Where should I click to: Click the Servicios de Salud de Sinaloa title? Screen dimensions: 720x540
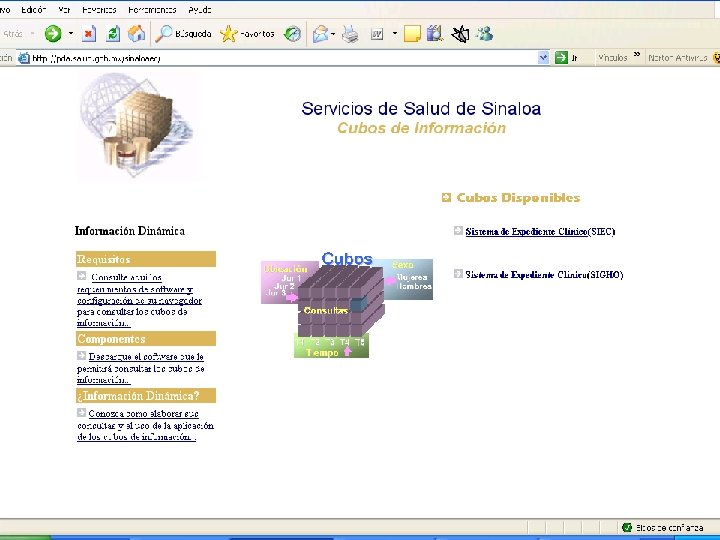pyautogui.click(x=421, y=109)
